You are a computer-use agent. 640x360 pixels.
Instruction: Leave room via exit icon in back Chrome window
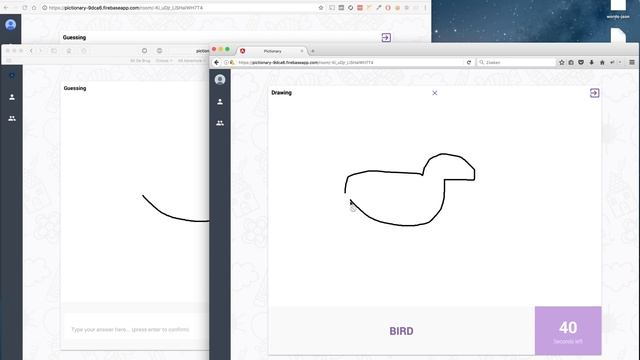coord(386,38)
